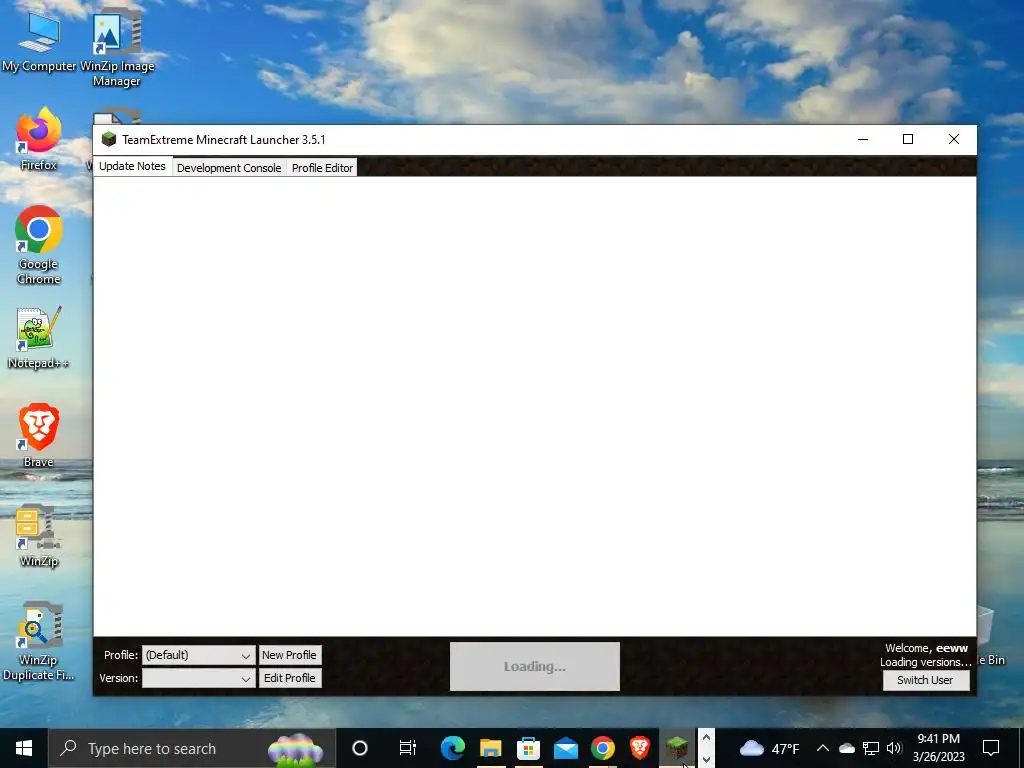Switch to the Update Notes tab

133,166
